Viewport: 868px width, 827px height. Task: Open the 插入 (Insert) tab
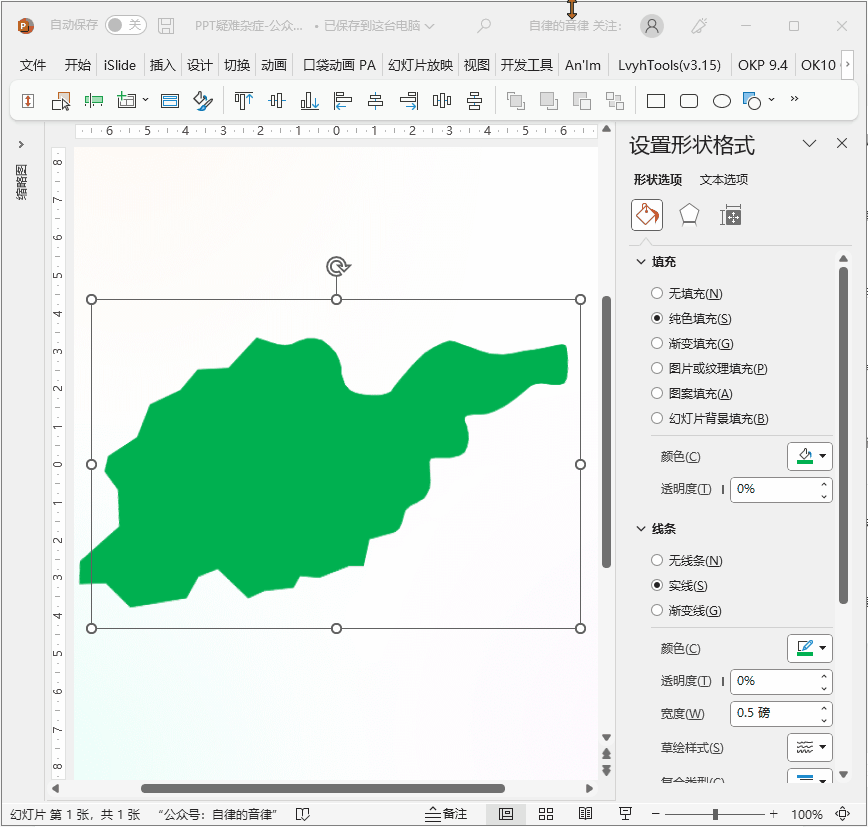click(162, 65)
